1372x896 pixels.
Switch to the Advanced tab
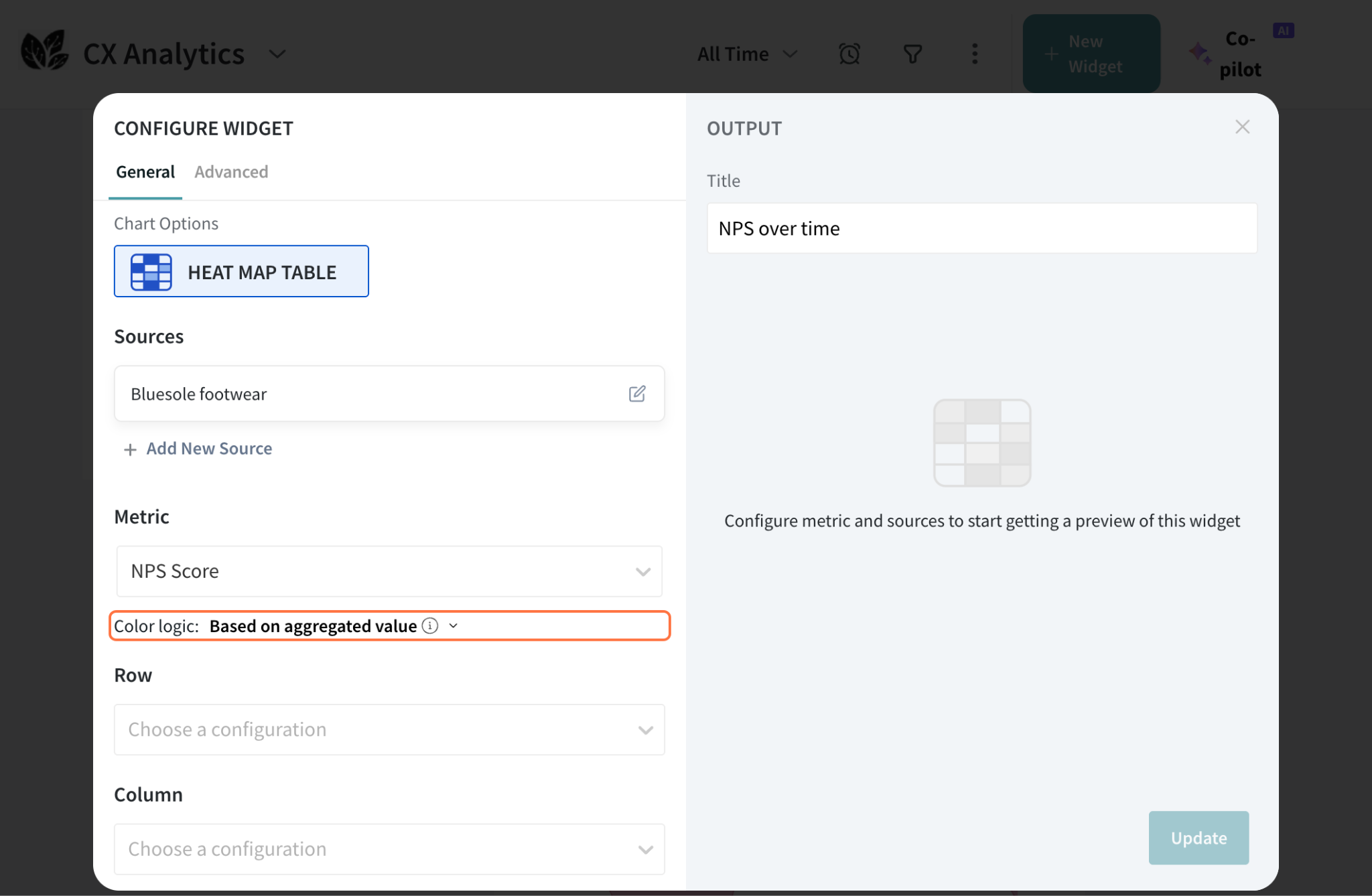click(231, 172)
